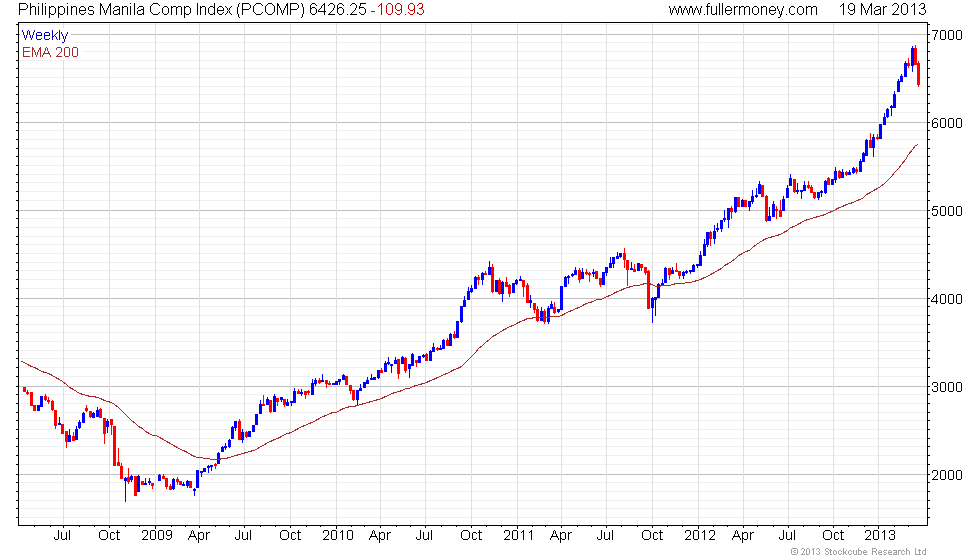Screen dimensions: 980x560
Task: Click the 2010 x-axis label
Action: (338, 535)
